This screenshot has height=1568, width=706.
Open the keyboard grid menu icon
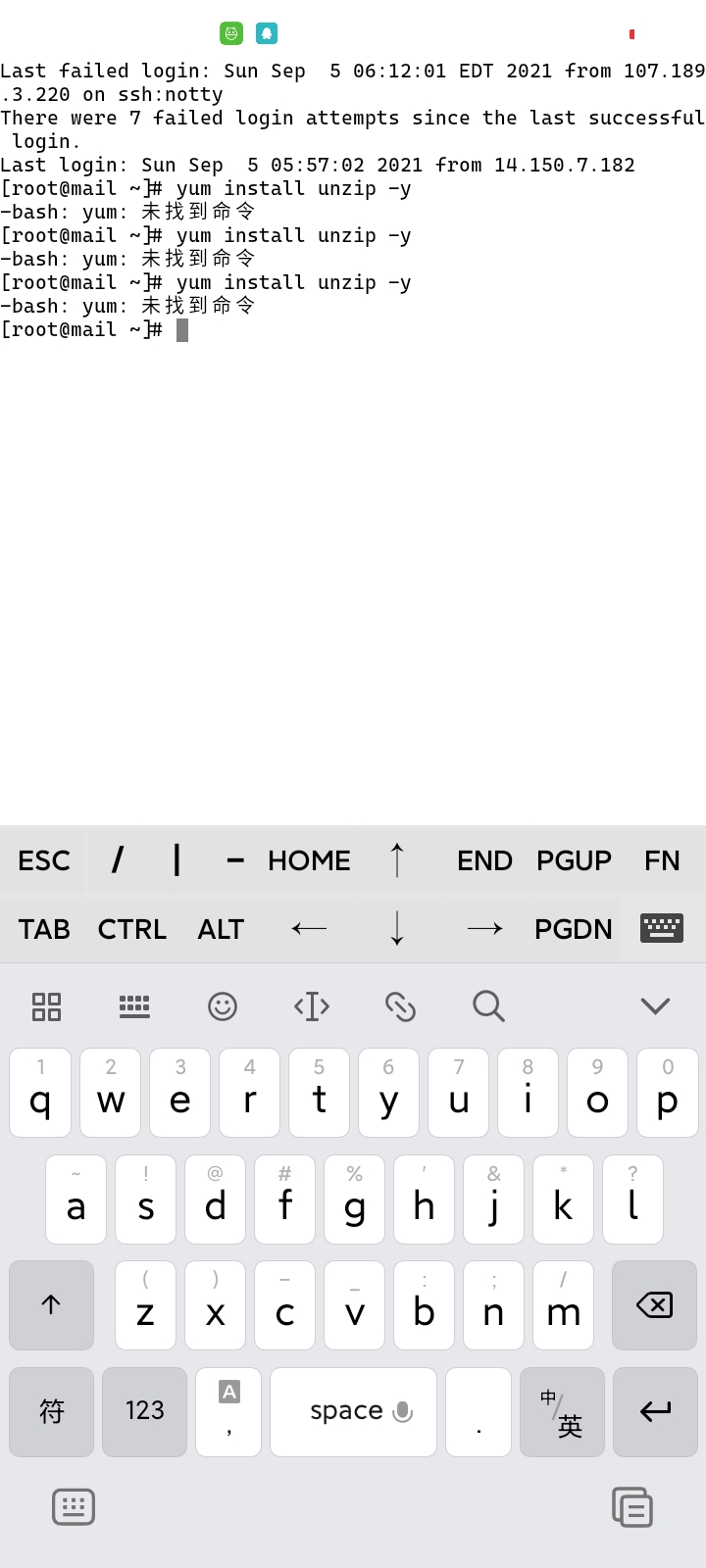click(x=46, y=1006)
